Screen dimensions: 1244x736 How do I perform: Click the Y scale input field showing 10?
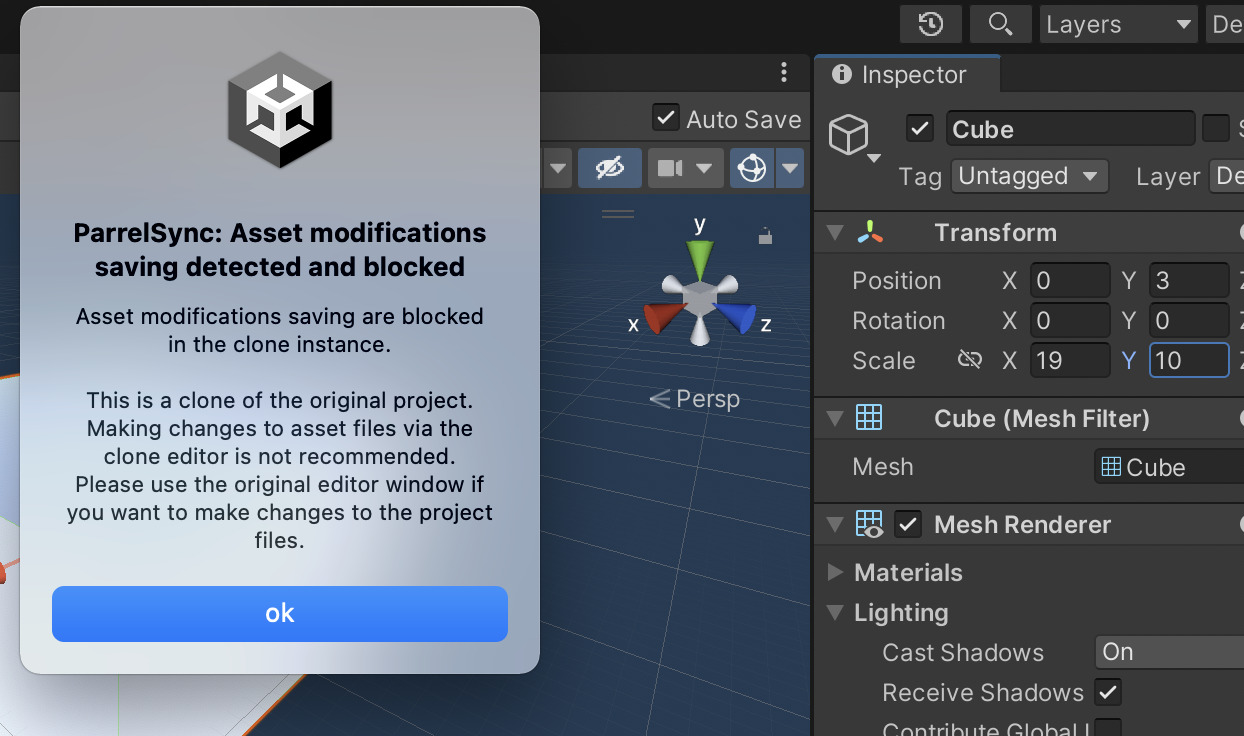[x=1189, y=360]
